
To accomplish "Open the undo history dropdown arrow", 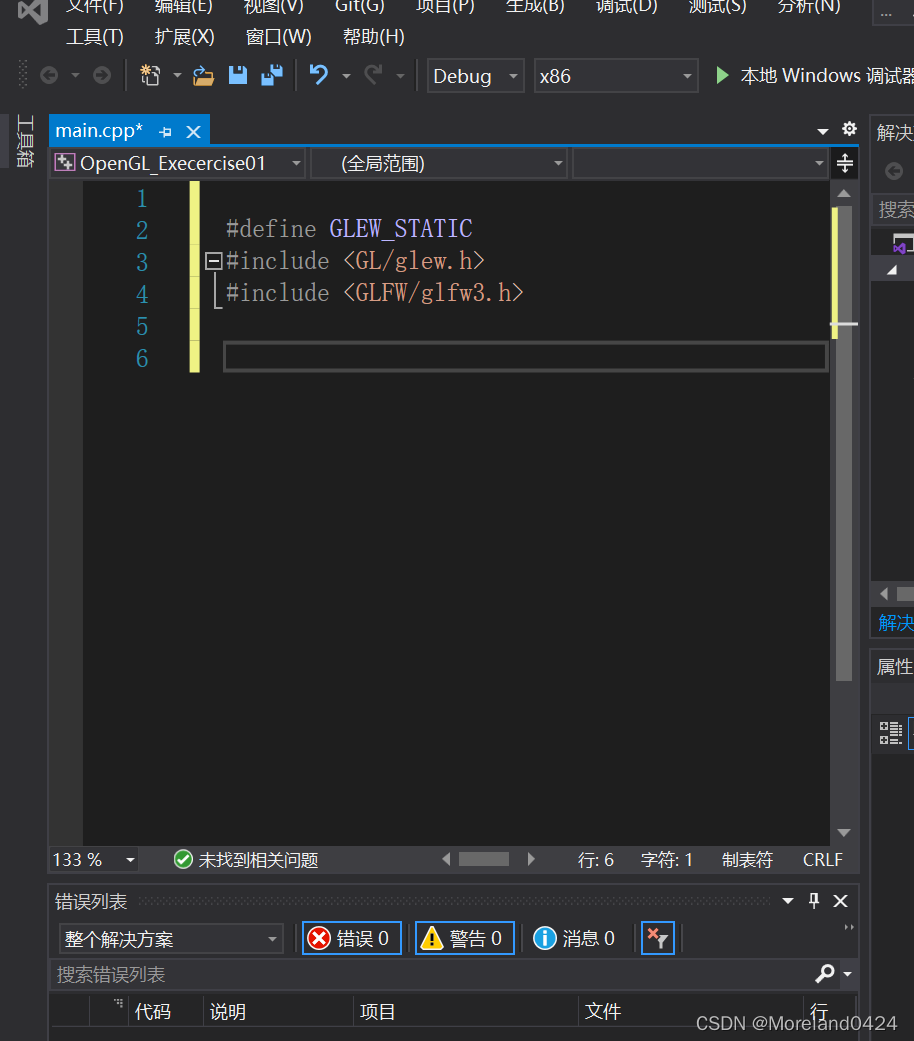I will (346, 76).
